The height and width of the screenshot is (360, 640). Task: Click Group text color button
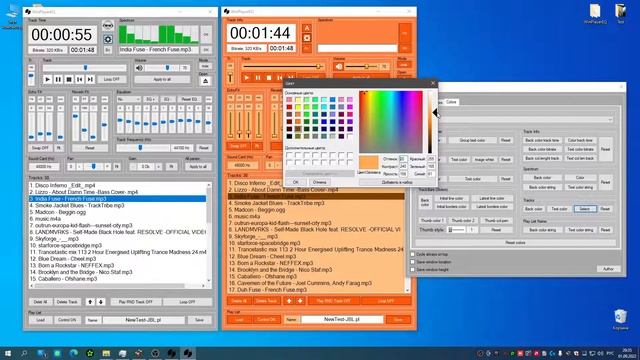[x=472, y=140]
